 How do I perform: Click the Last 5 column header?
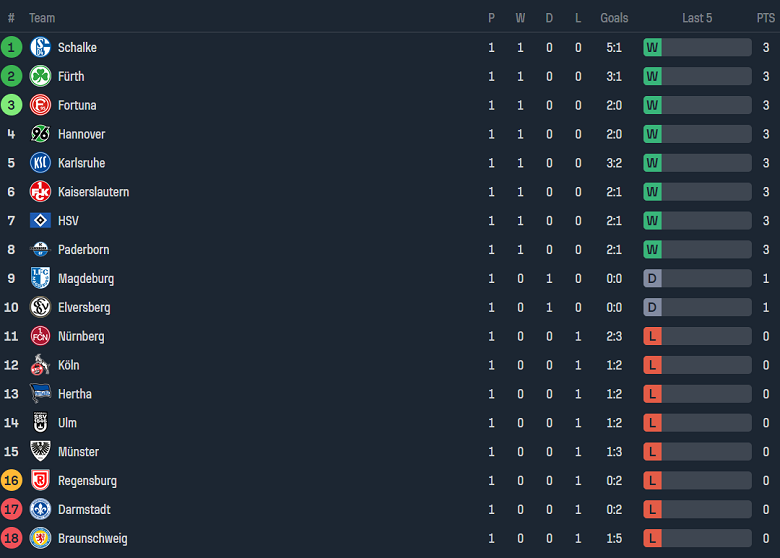tap(697, 18)
